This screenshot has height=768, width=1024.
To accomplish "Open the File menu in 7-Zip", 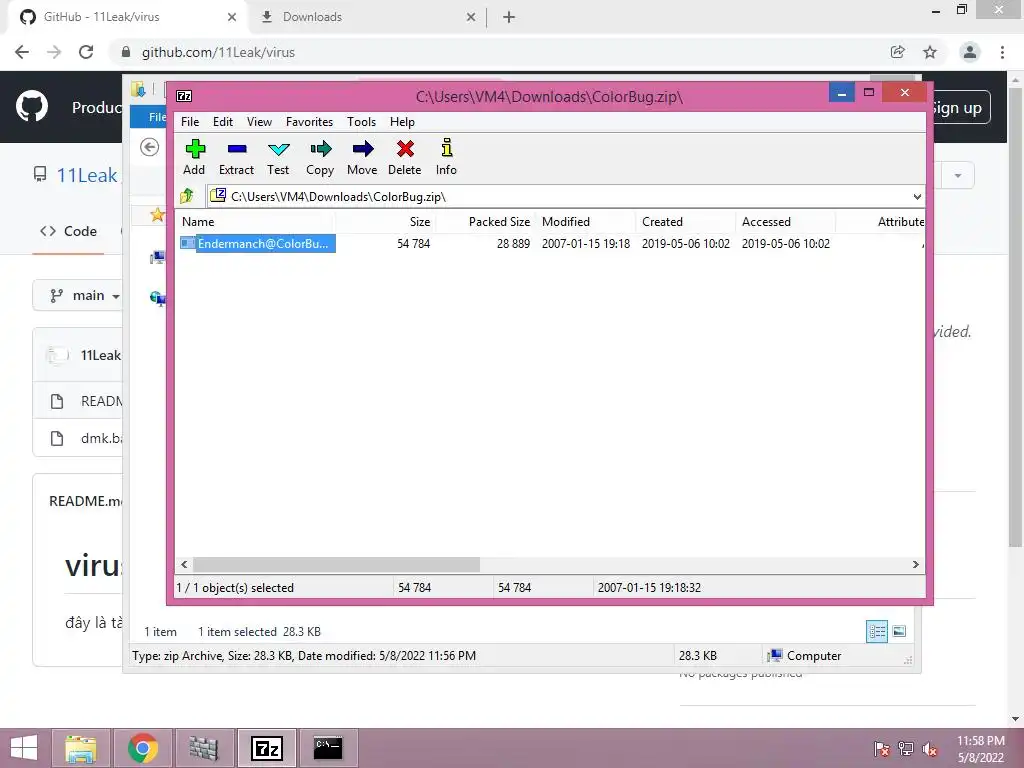I will tap(190, 122).
